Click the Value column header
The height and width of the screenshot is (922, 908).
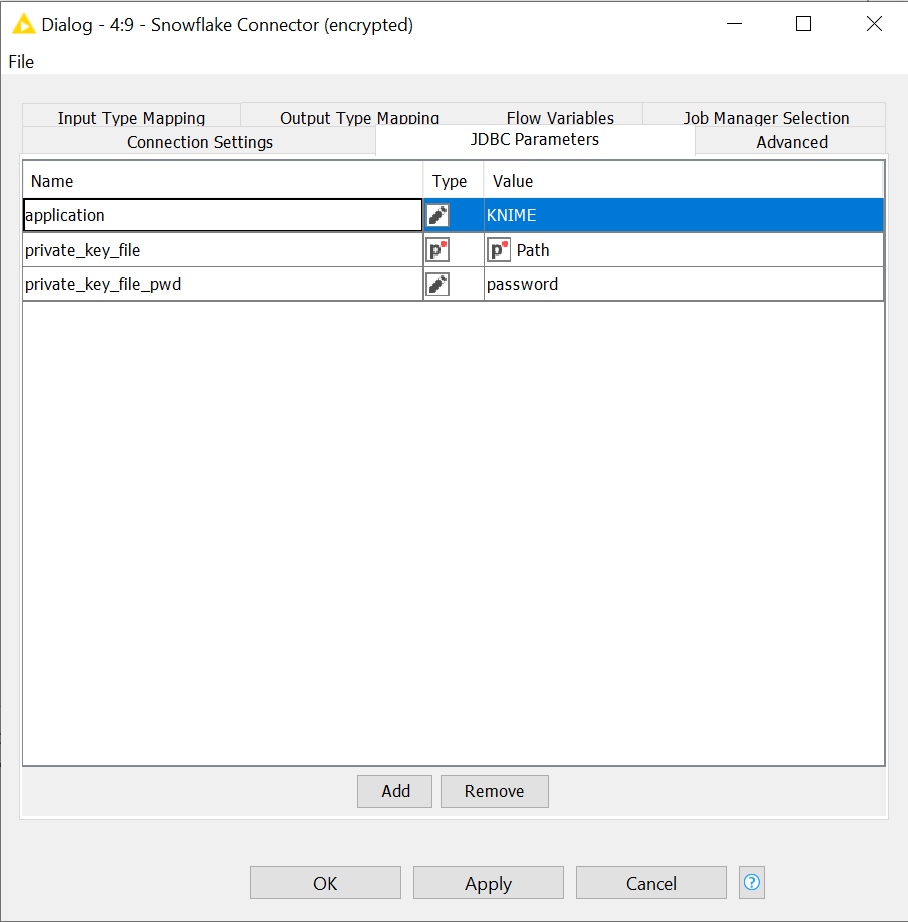[x=684, y=181]
